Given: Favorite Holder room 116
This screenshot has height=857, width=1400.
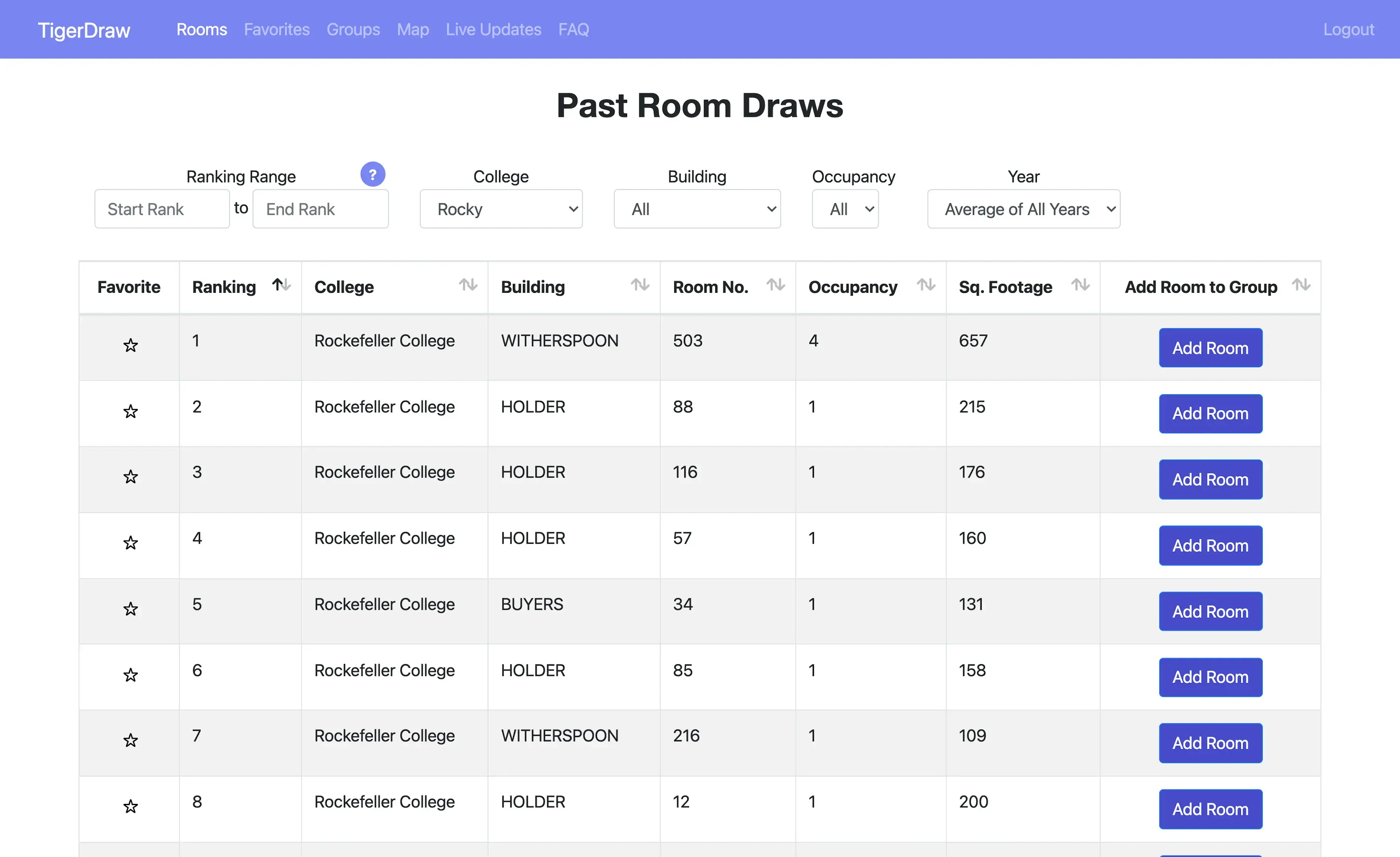Looking at the screenshot, I should pyautogui.click(x=130, y=477).
